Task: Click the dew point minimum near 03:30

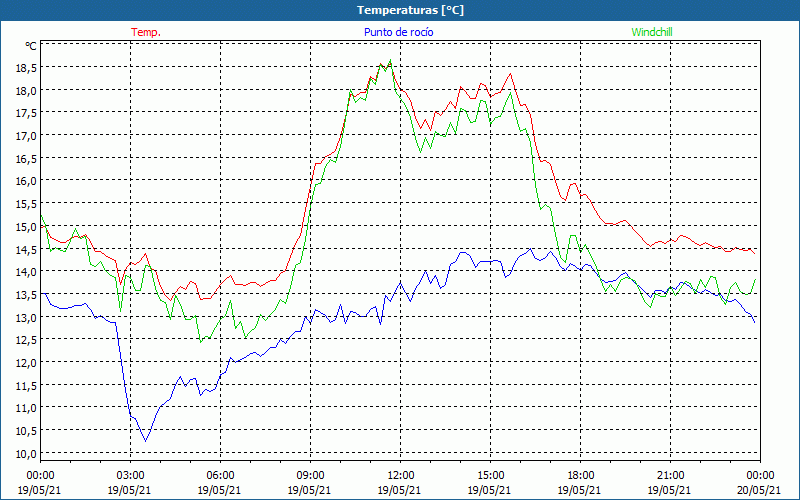Action: tap(146, 441)
